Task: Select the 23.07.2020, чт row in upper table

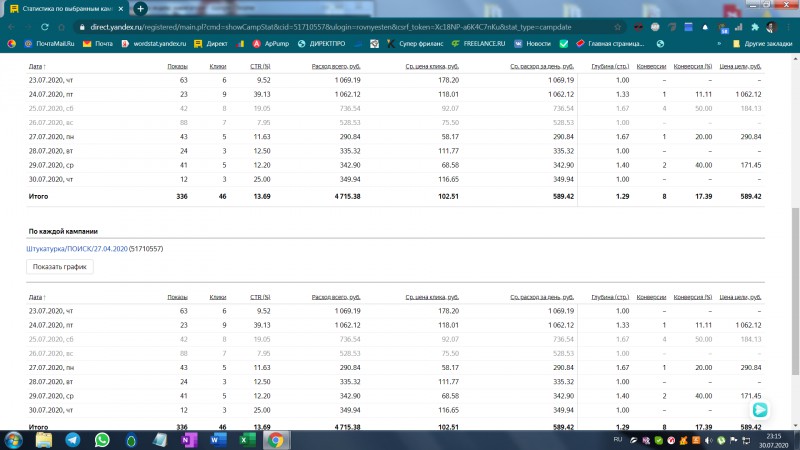Action: tap(395, 80)
